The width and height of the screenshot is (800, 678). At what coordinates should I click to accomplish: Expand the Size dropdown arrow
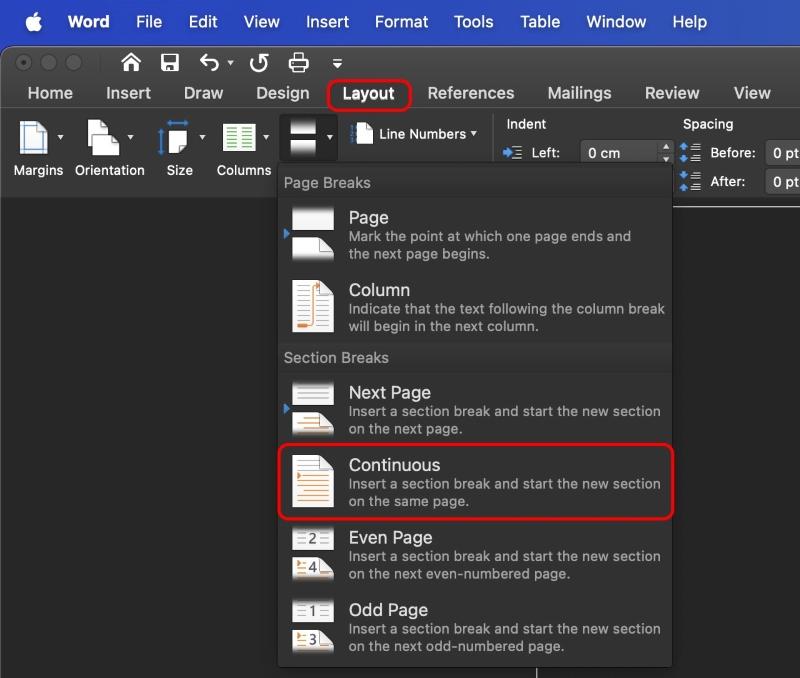202,137
